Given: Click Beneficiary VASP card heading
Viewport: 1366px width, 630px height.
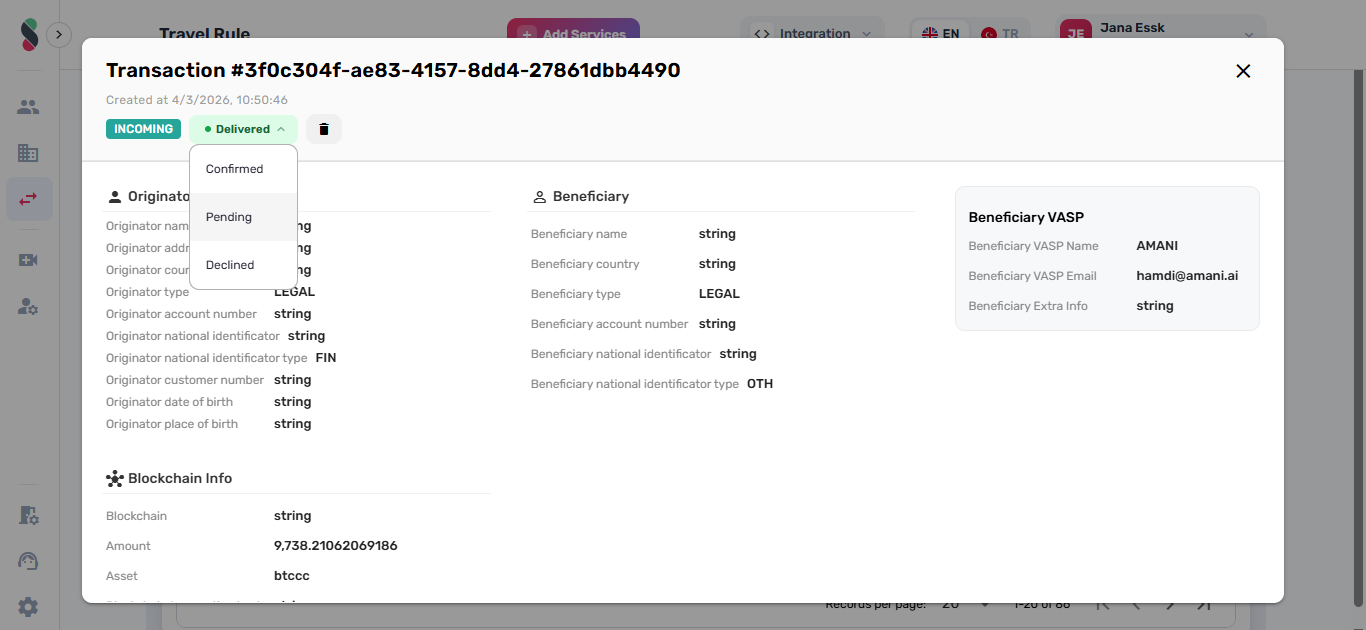Looking at the screenshot, I should point(1026,217).
